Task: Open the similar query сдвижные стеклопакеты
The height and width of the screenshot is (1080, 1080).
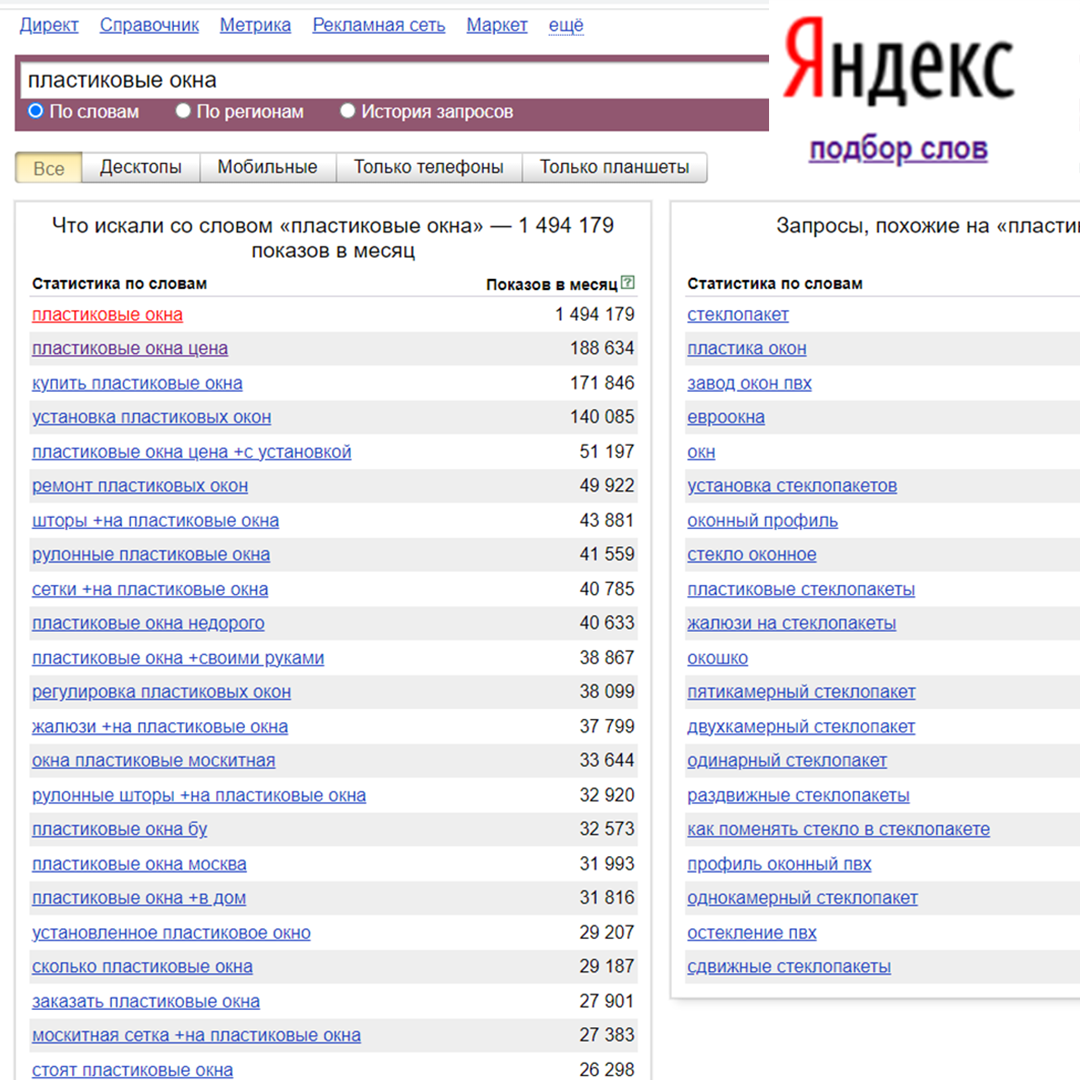Action: tap(789, 967)
